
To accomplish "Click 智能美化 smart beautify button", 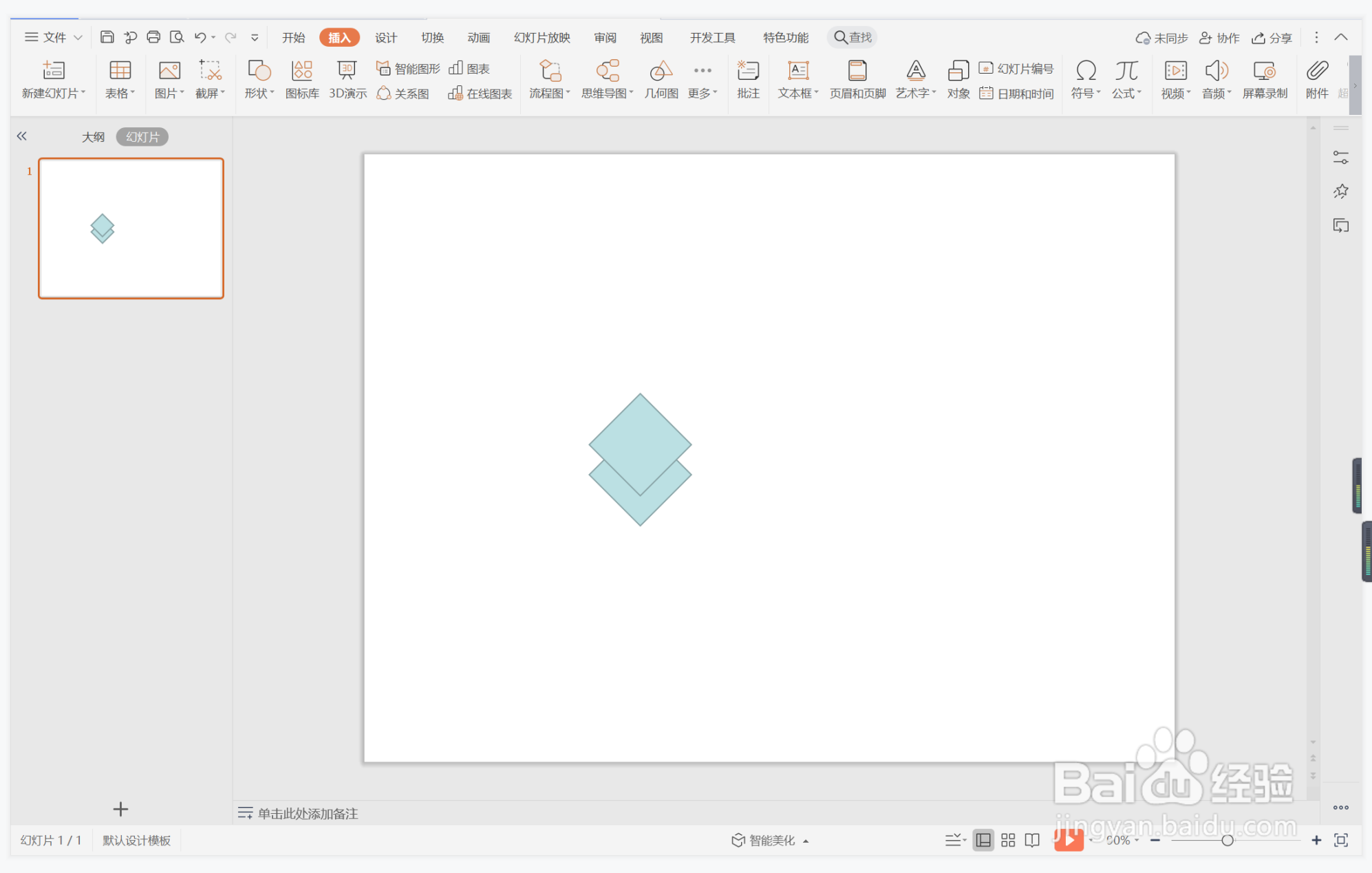I will point(769,840).
